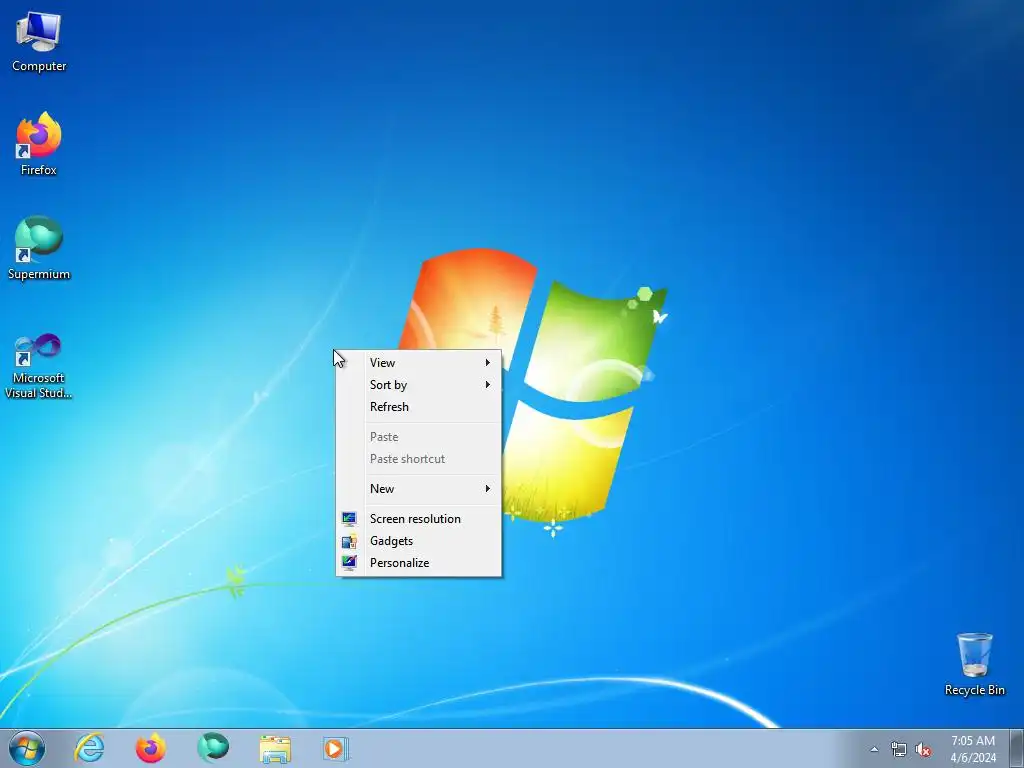1024x768 pixels.
Task: Choose Personalize from the context menu
Action: click(419, 563)
